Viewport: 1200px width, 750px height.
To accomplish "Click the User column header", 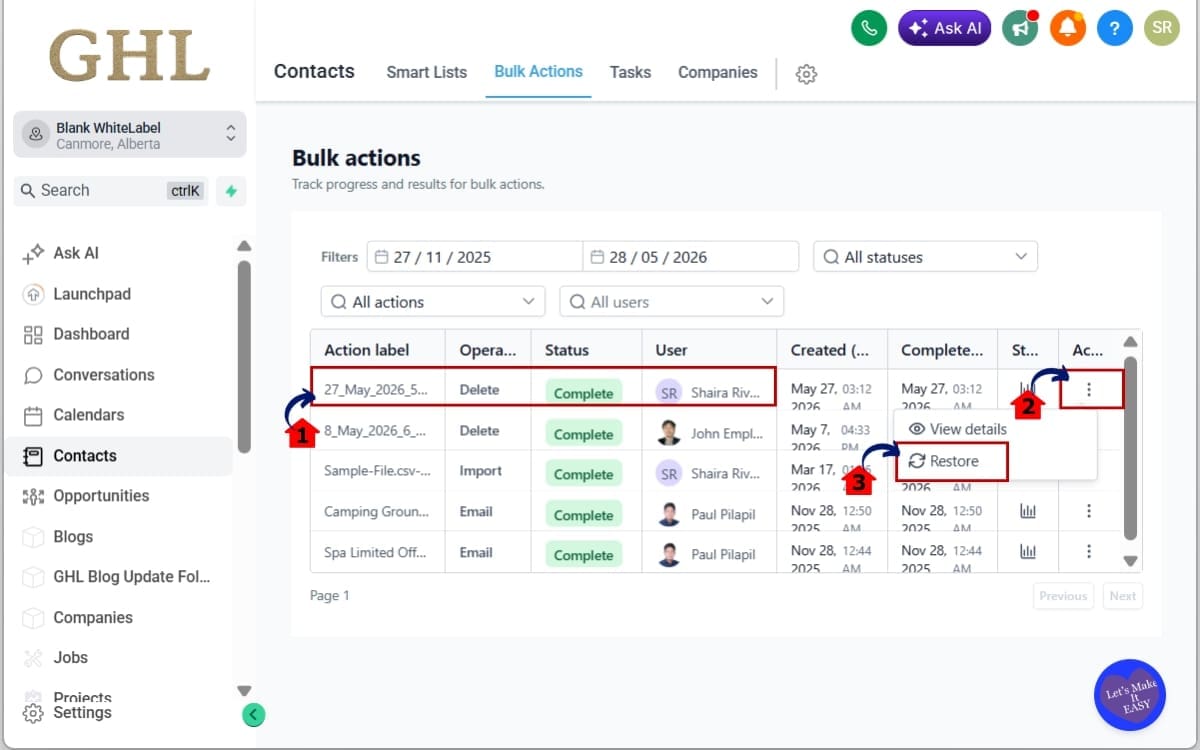I will click(x=671, y=350).
